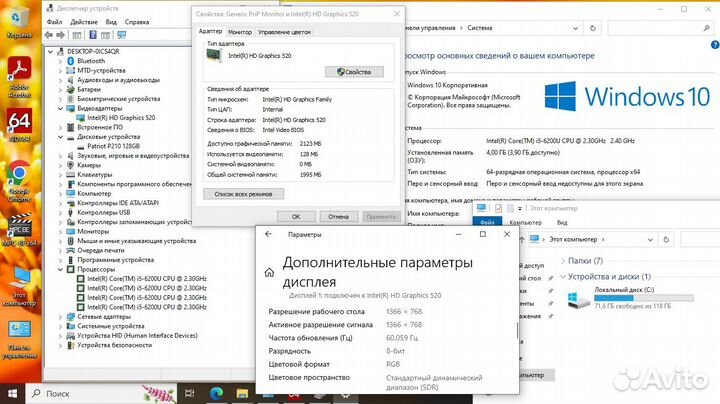Click the Этот компьютер breadcrumb in explorer
The height and width of the screenshot is (404, 720).
tap(573, 239)
